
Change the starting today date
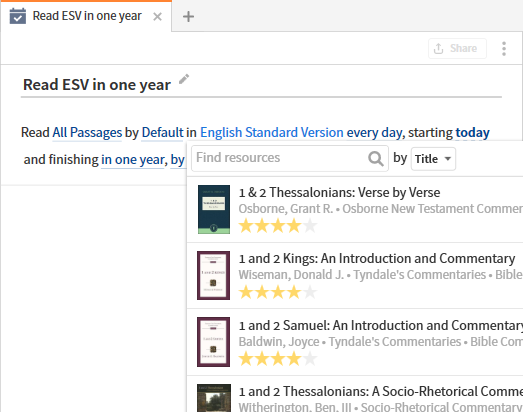click(x=473, y=132)
